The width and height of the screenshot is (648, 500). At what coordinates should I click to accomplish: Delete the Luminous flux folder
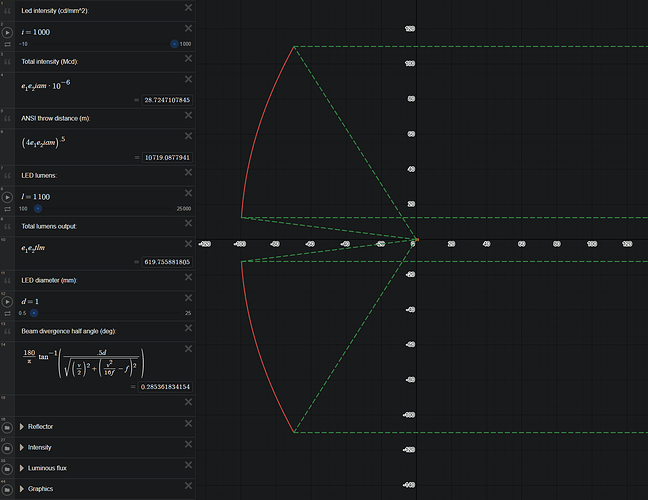point(188,465)
